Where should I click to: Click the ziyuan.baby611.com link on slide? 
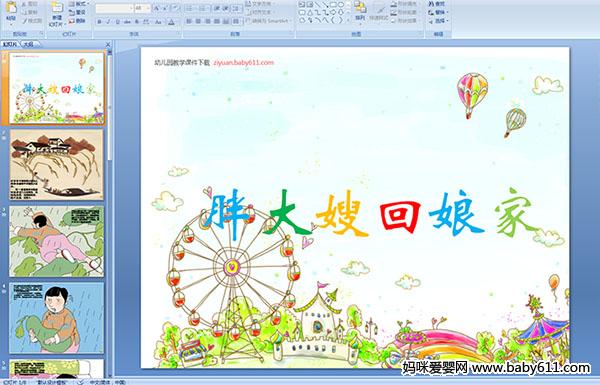click(243, 62)
